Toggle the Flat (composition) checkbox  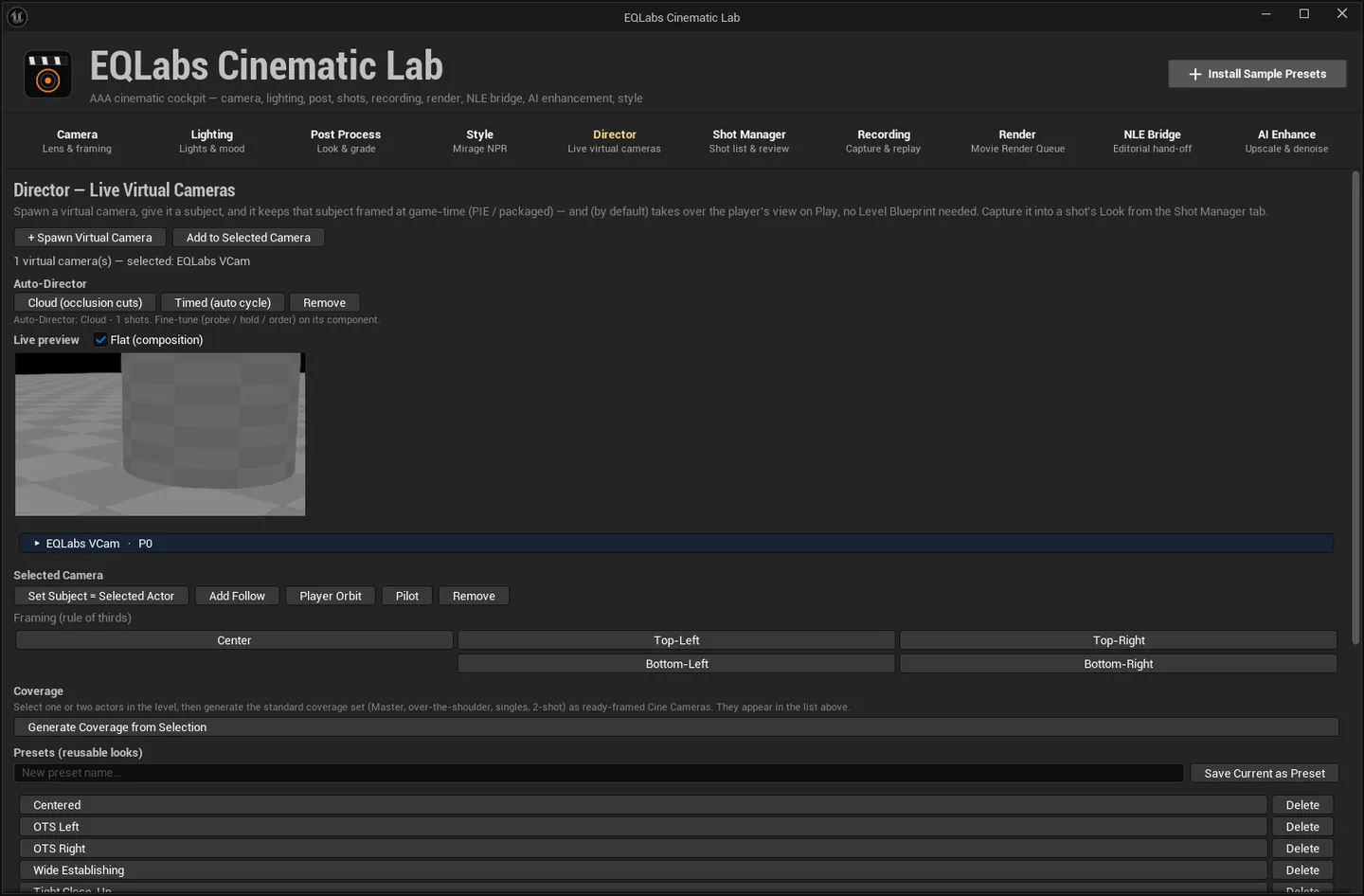100,340
